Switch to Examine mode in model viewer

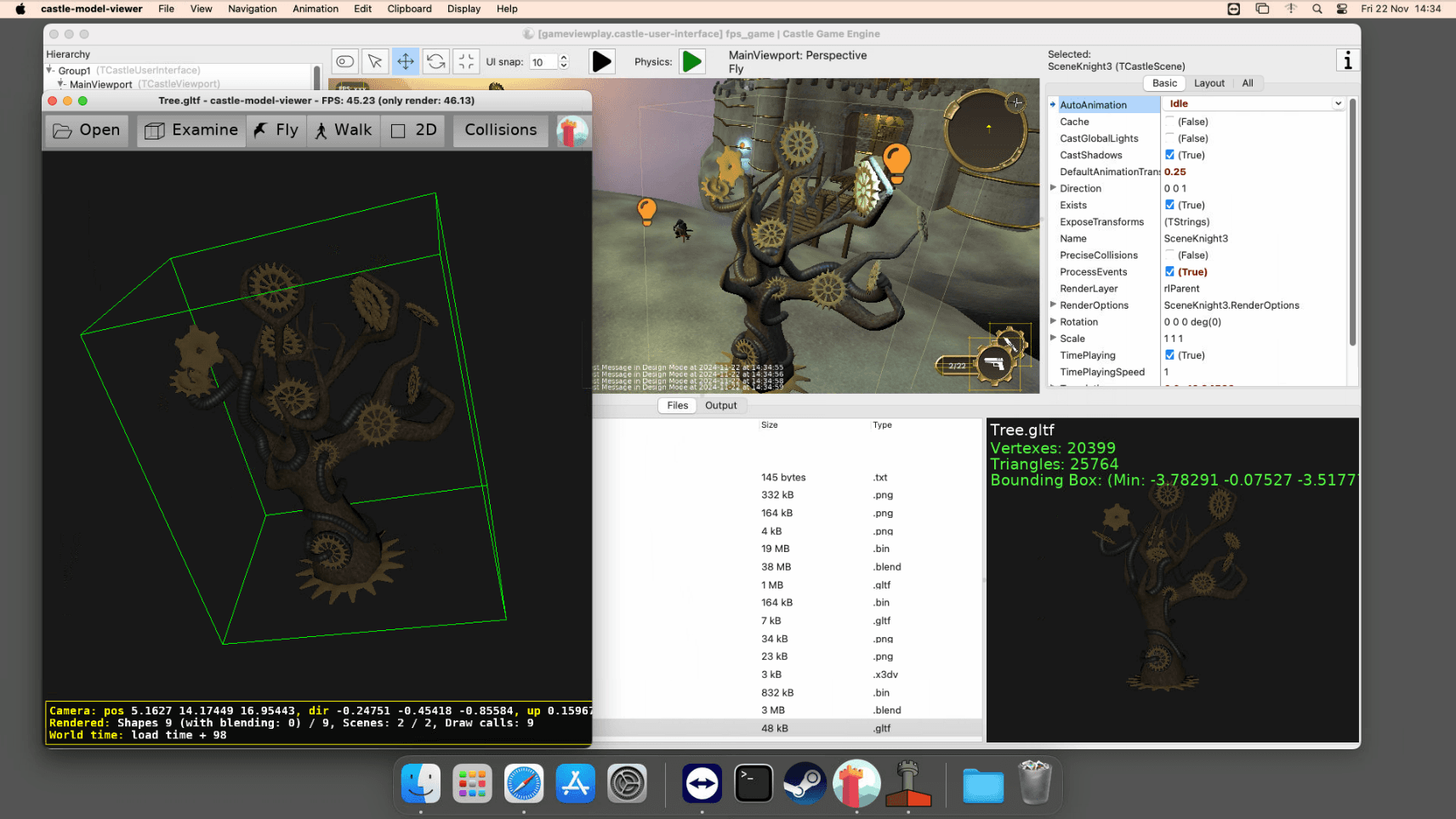tap(191, 130)
